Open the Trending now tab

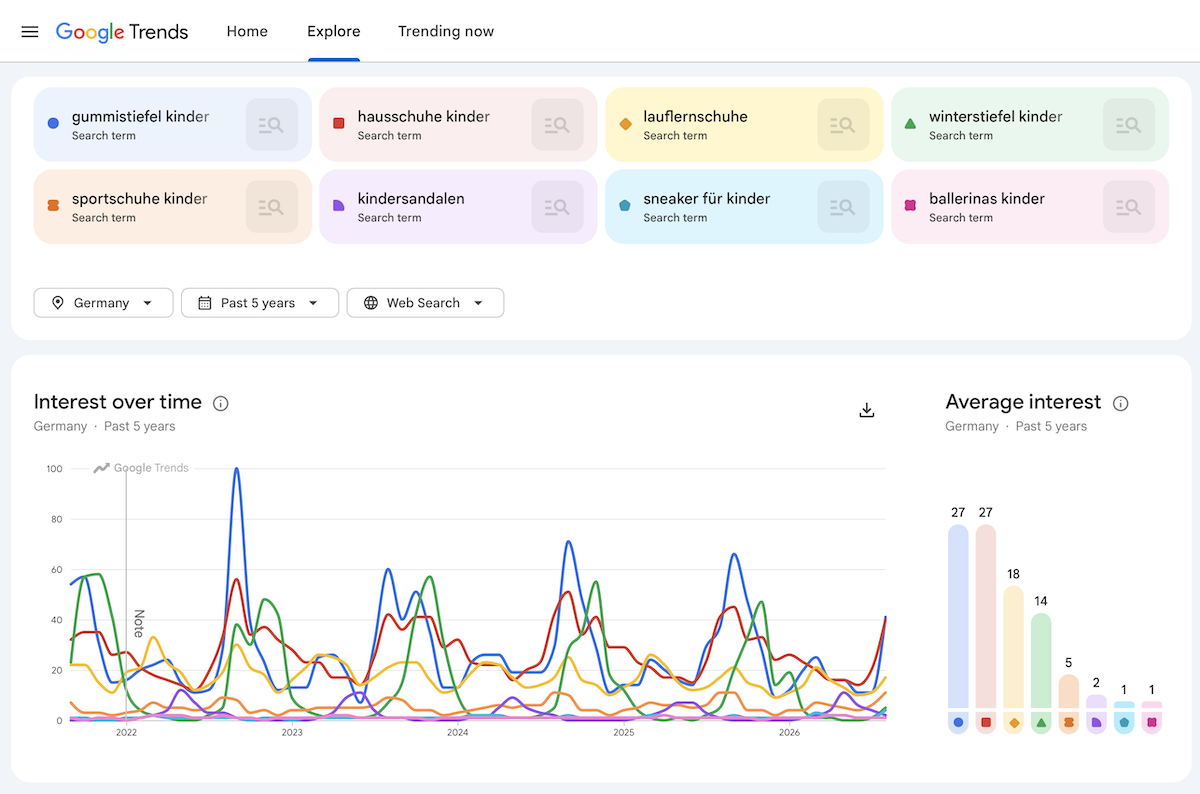[x=446, y=31]
